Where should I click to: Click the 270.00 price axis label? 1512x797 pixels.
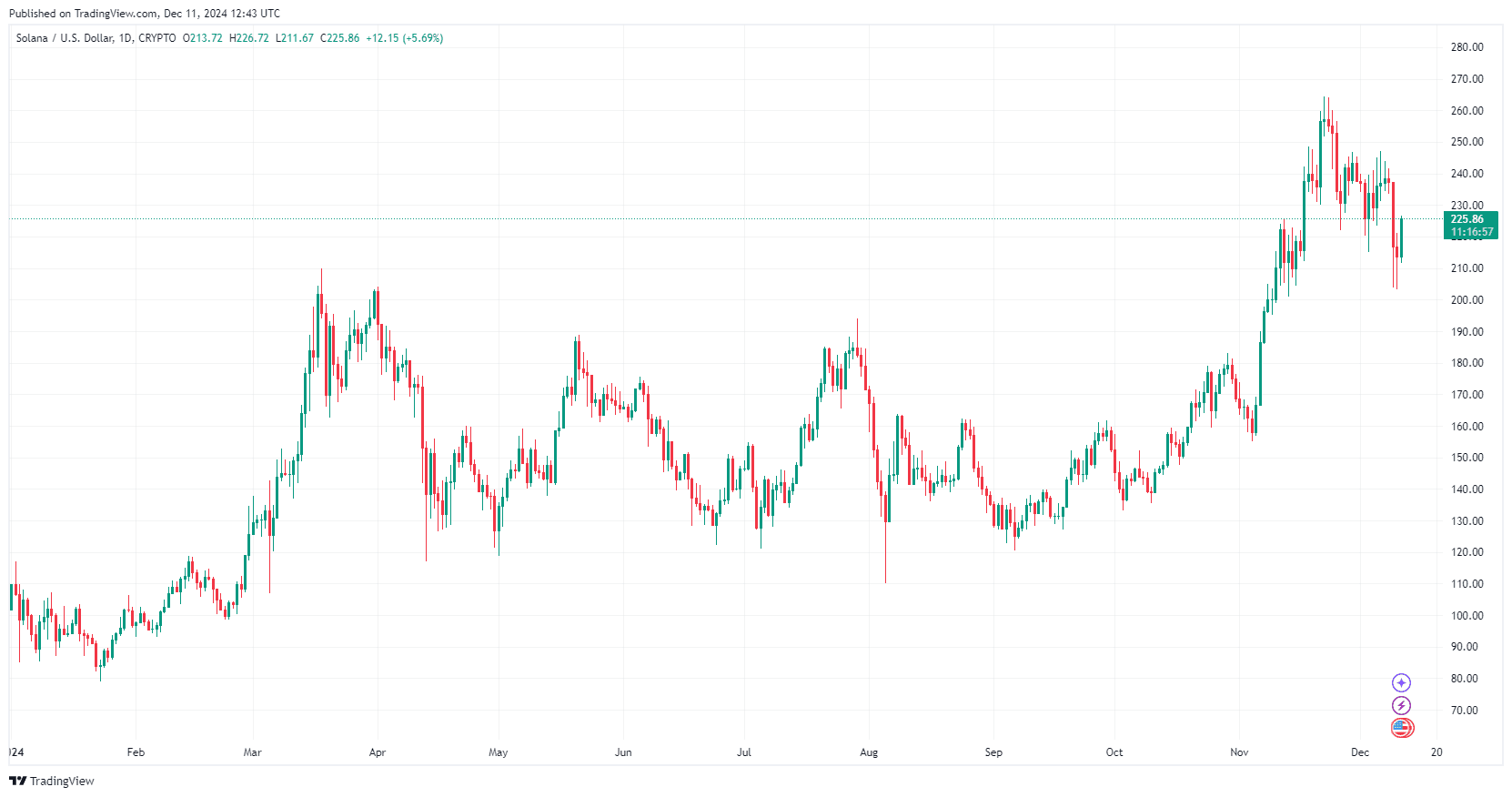pos(1467,79)
